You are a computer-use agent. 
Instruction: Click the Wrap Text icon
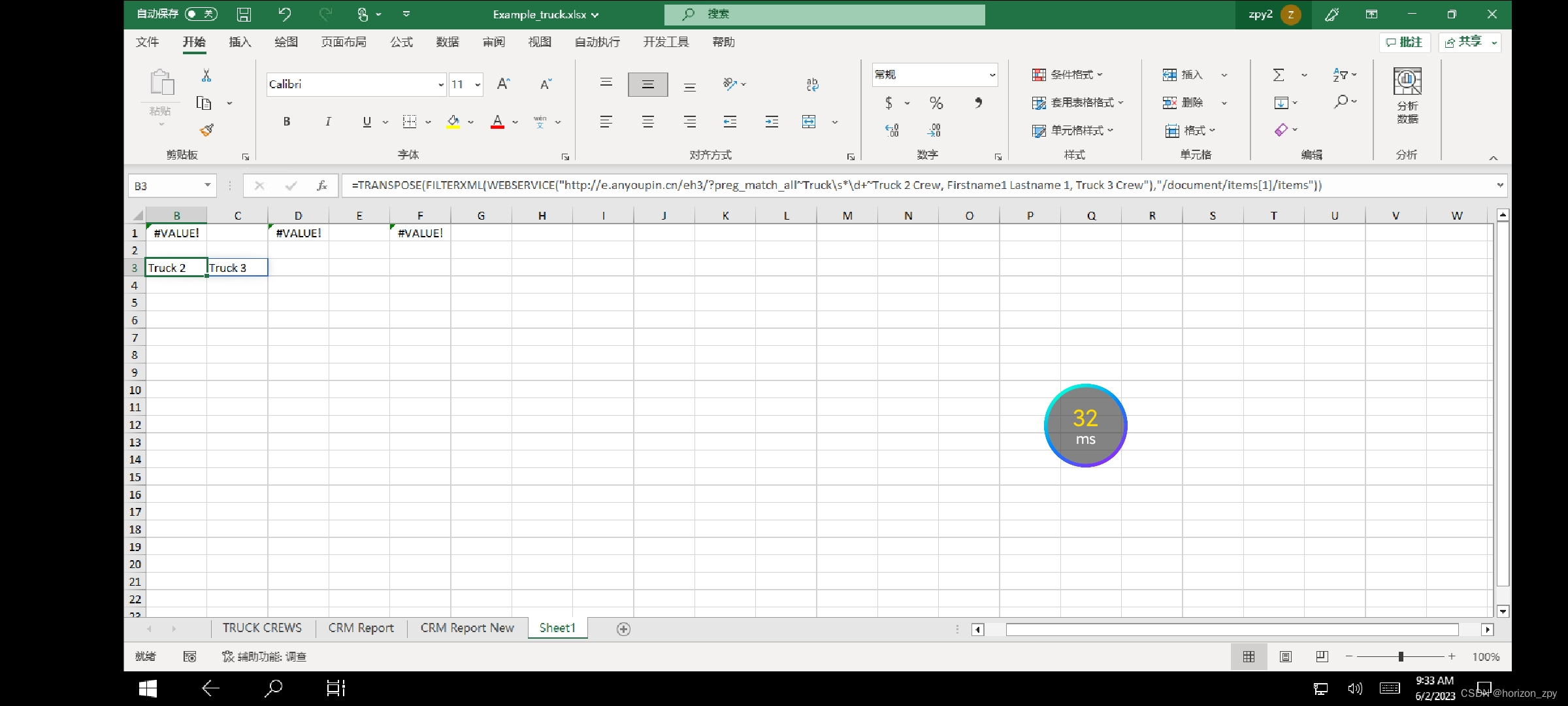click(812, 84)
